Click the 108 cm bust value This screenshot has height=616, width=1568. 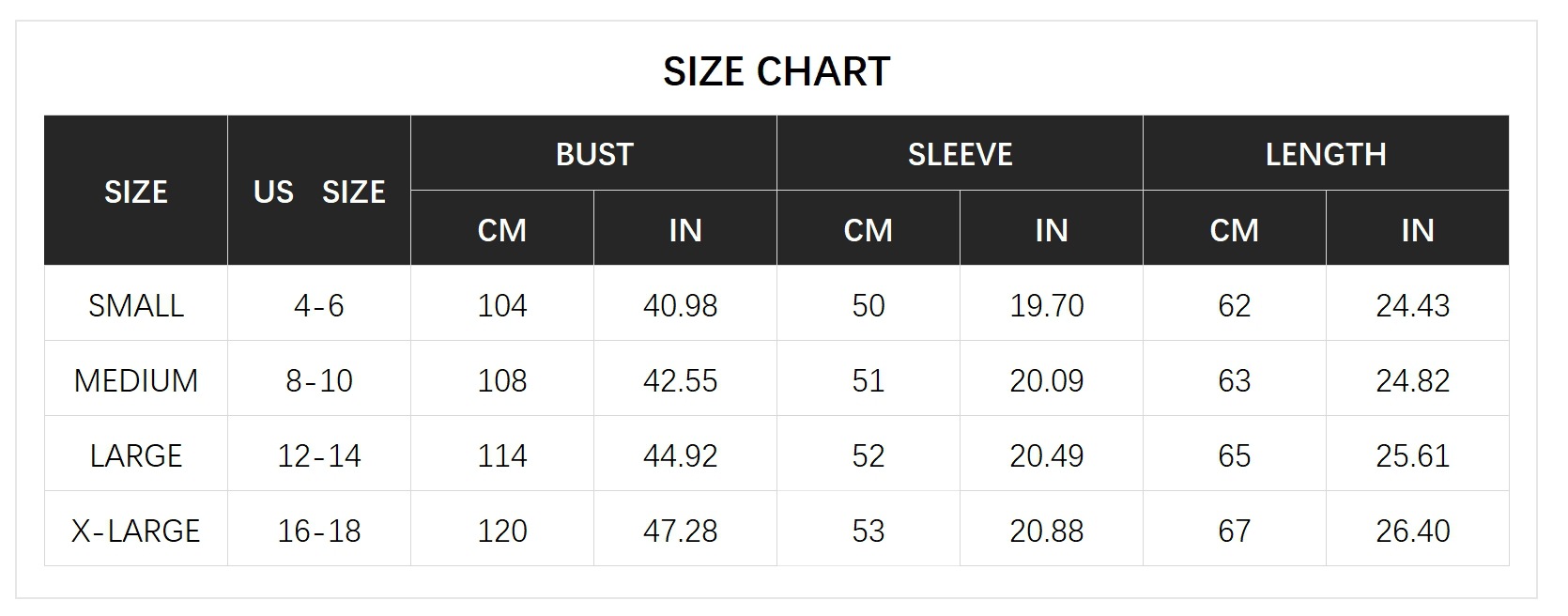(x=501, y=380)
